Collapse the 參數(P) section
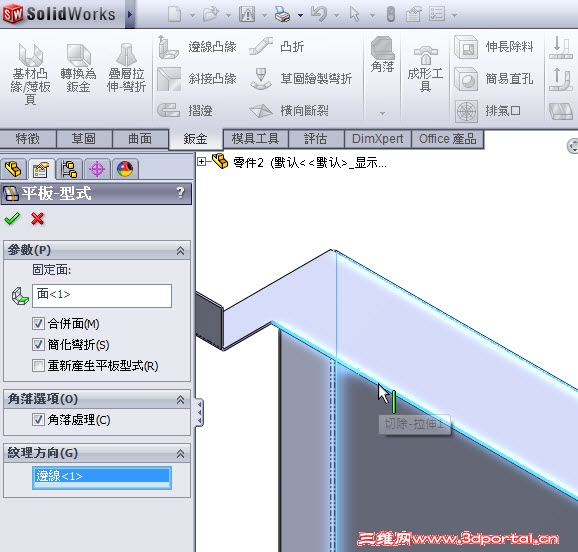The image size is (578, 552). pyautogui.click(x=180, y=251)
